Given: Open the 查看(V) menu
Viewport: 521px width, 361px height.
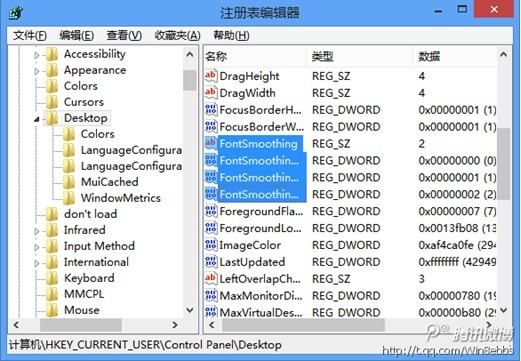Looking at the screenshot, I should point(124,35).
